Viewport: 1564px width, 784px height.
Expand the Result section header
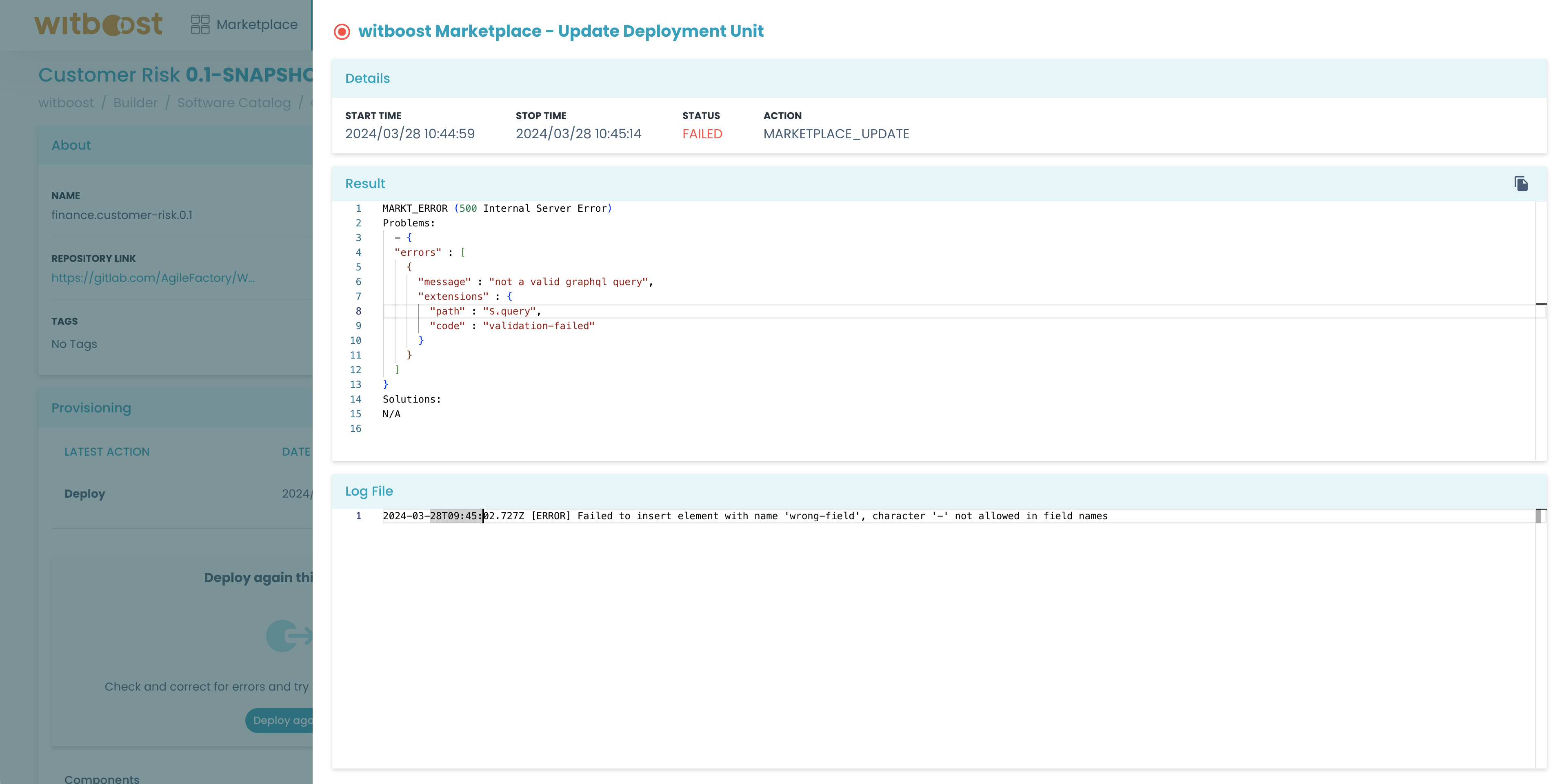[365, 183]
